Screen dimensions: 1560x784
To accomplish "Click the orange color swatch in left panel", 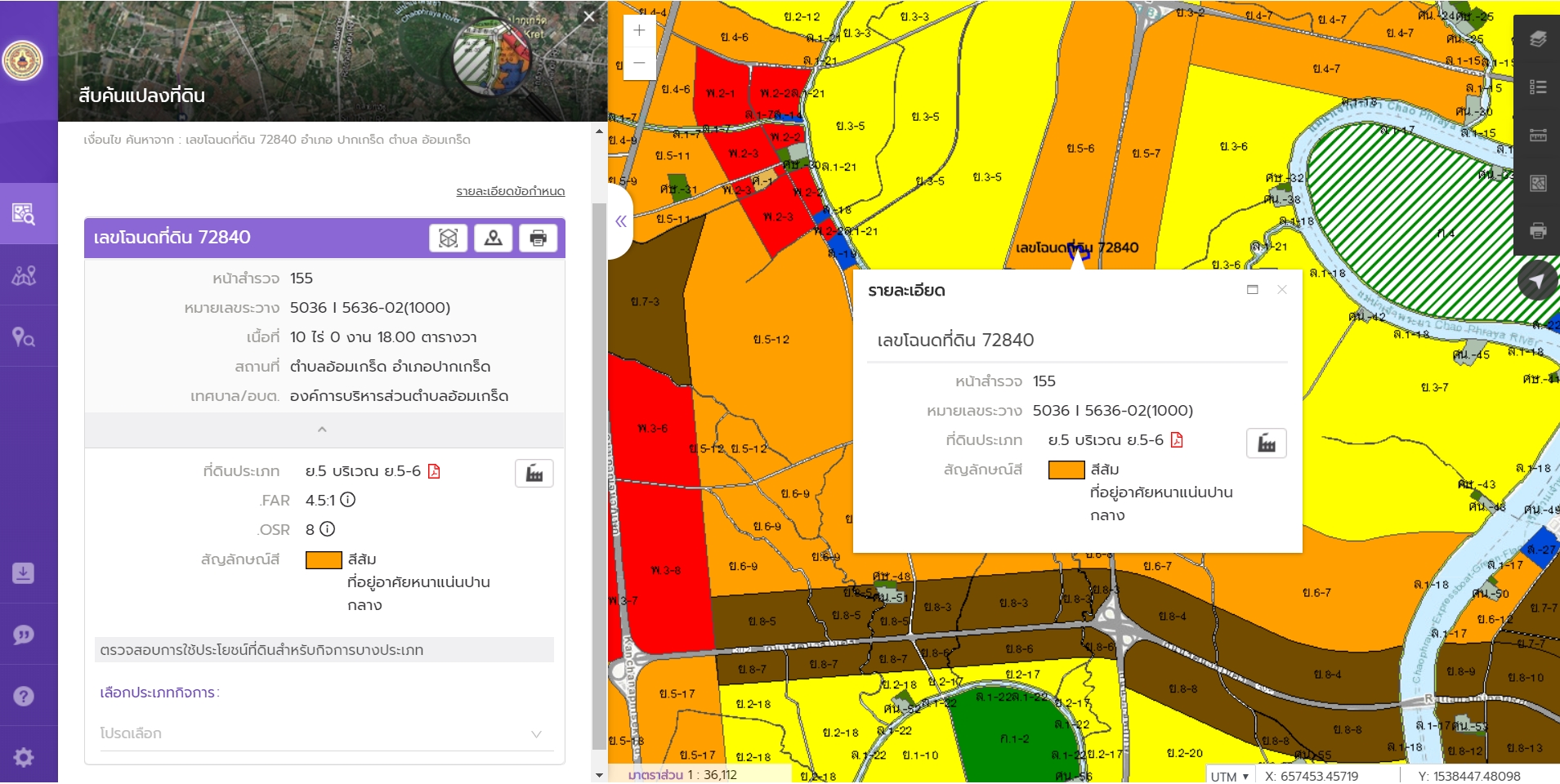I will coord(323,560).
